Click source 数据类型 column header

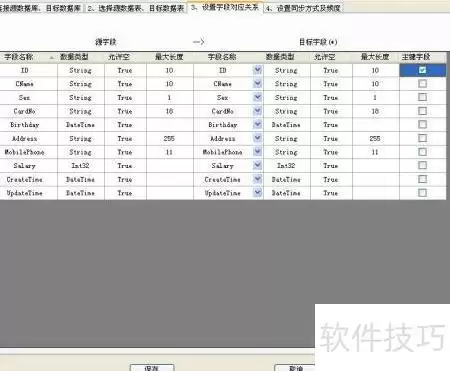click(x=81, y=57)
